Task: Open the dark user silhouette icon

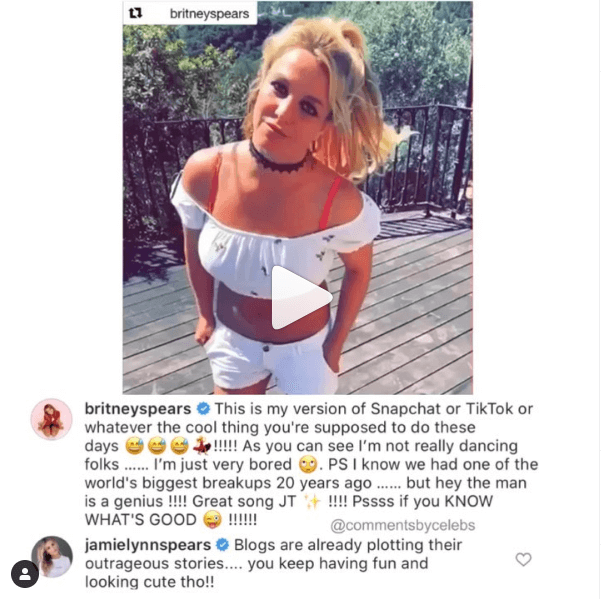Action: tap(25, 574)
